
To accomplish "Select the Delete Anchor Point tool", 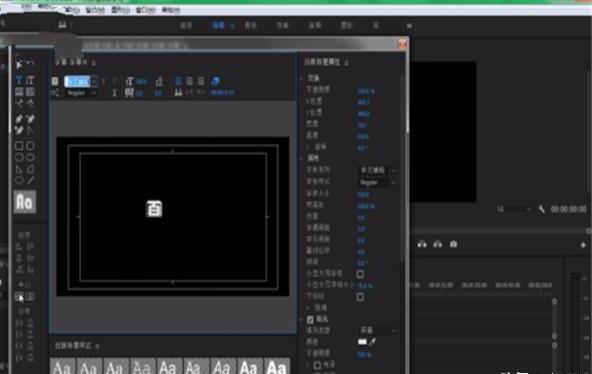I will (30, 119).
